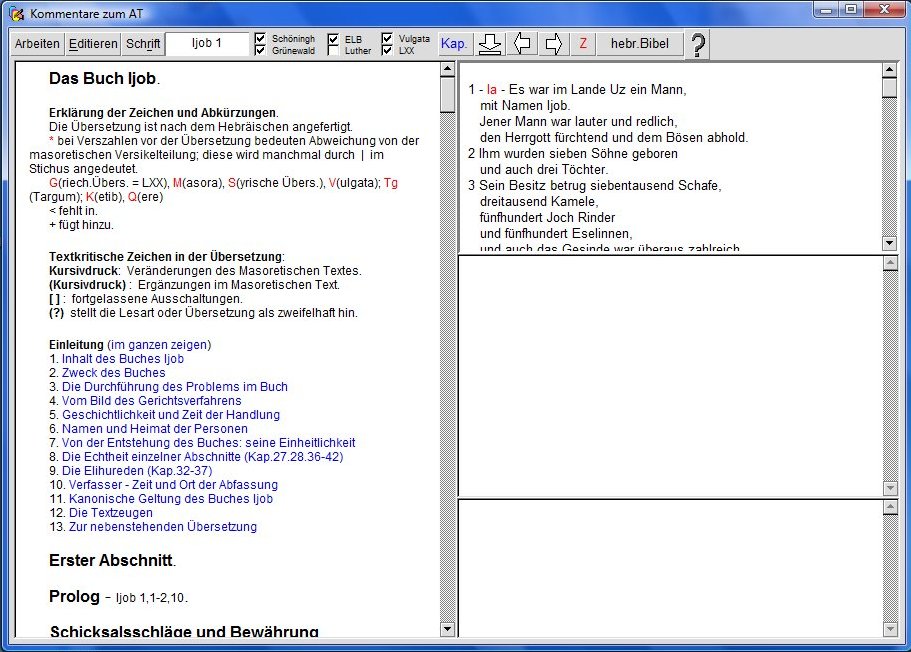Click the line 'dreitausend Kamele'
This screenshot has height=652, width=911.
tap(539, 202)
